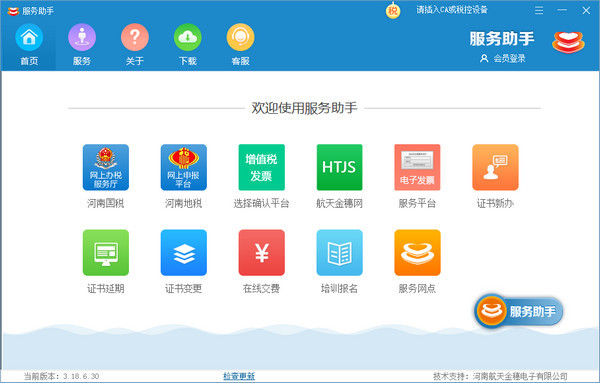The width and height of the screenshot is (600, 383).
Task: Open the 证书变更 layers icon
Action: [184, 253]
